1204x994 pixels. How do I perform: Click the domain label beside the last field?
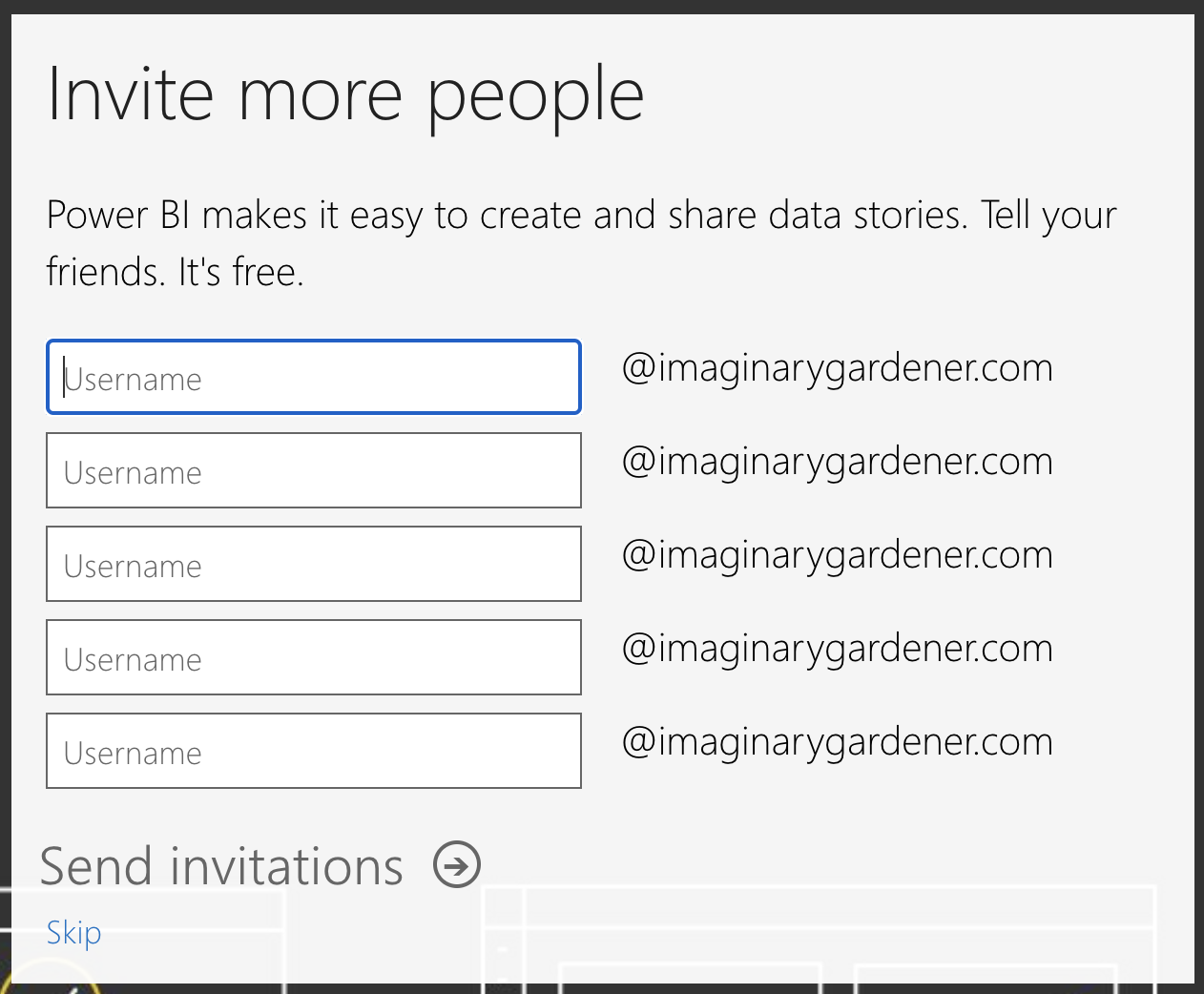(x=837, y=742)
